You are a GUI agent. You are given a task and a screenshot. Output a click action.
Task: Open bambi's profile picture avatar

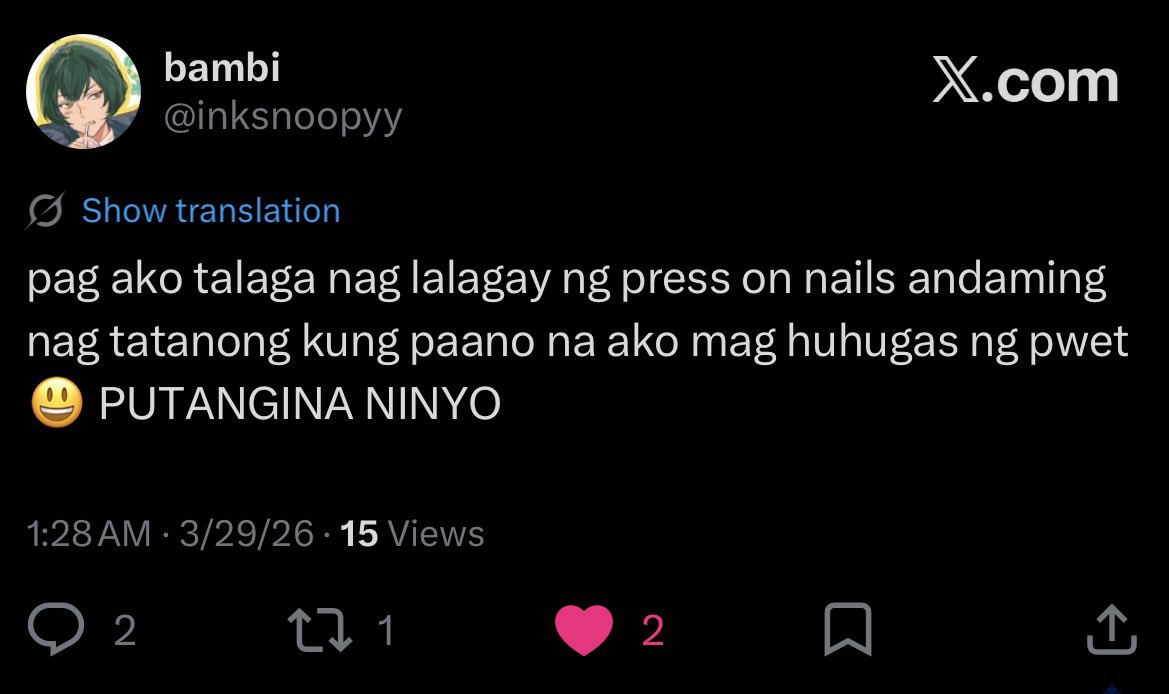84,91
